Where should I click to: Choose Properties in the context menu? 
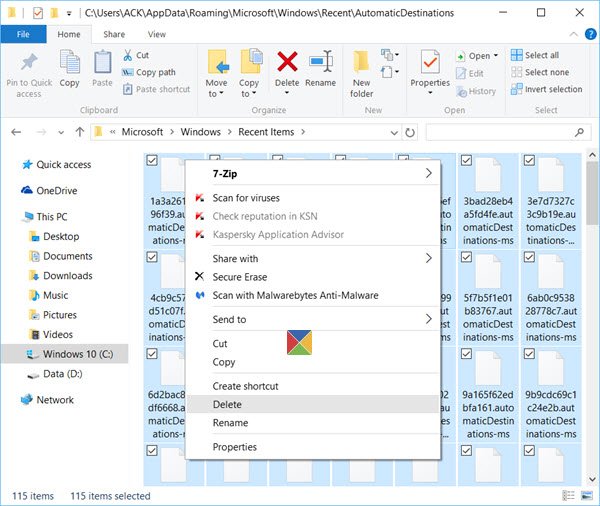(x=312, y=447)
